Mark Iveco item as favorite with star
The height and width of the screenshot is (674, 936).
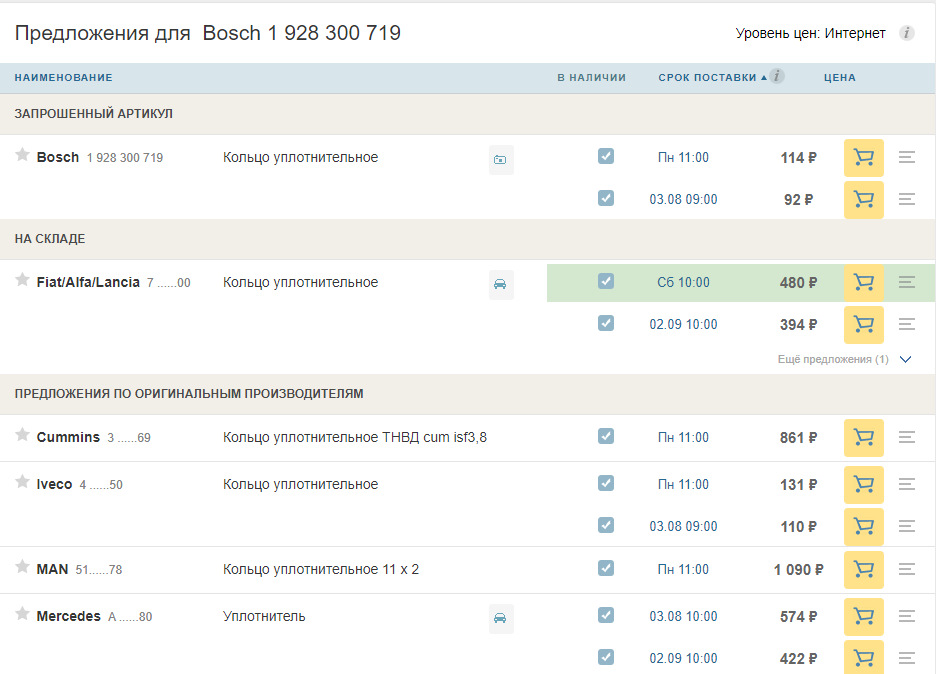[x=22, y=482]
